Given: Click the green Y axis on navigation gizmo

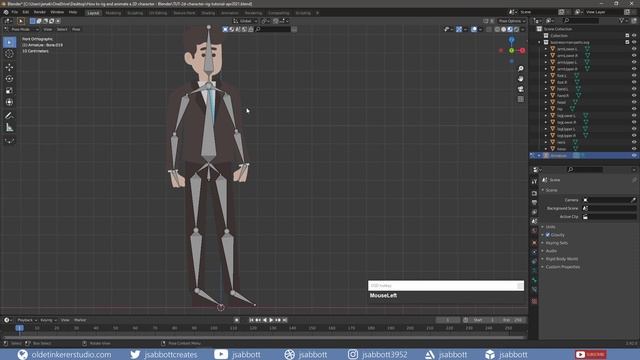Looking at the screenshot, I should click(x=511, y=51).
